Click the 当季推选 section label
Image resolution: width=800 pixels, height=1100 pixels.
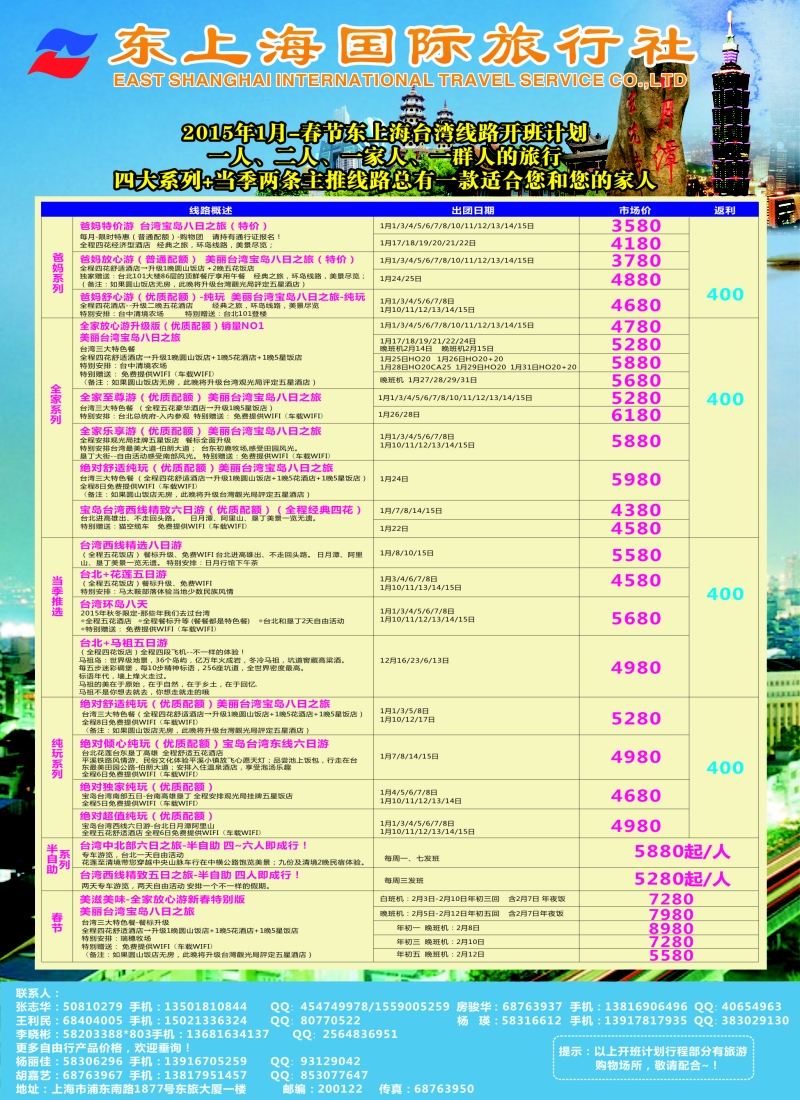click(58, 596)
